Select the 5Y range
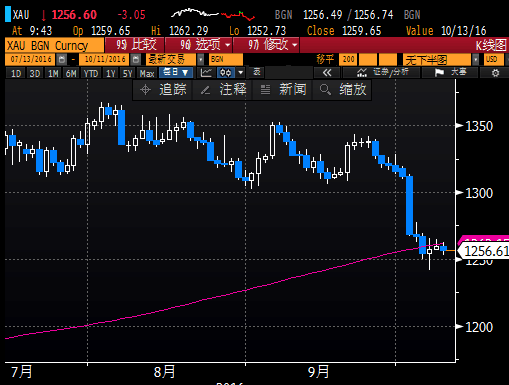 click(127, 73)
